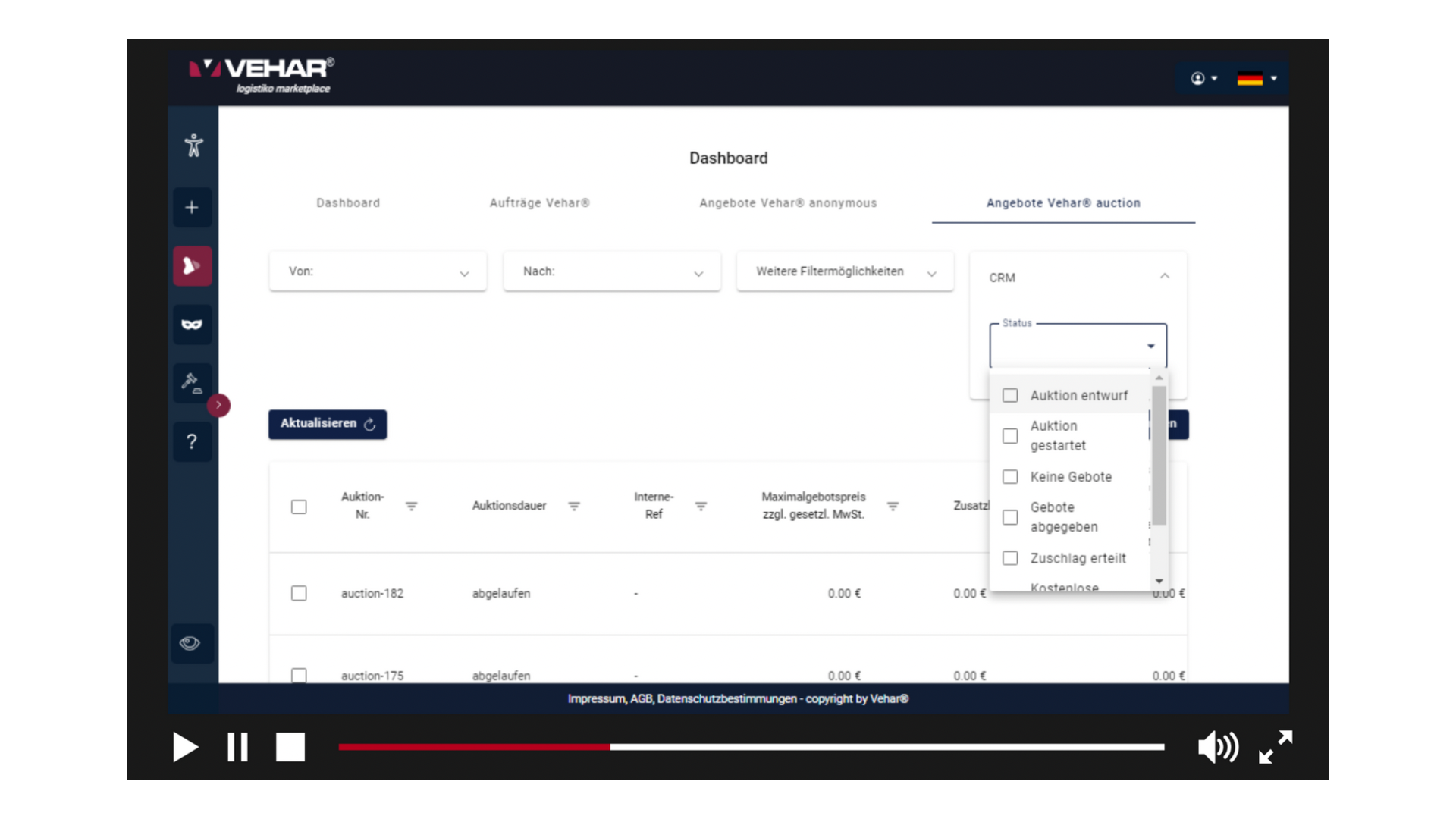The width and height of the screenshot is (1456, 819).
Task: Switch to the Aufträge Vehar® tab
Action: click(539, 203)
